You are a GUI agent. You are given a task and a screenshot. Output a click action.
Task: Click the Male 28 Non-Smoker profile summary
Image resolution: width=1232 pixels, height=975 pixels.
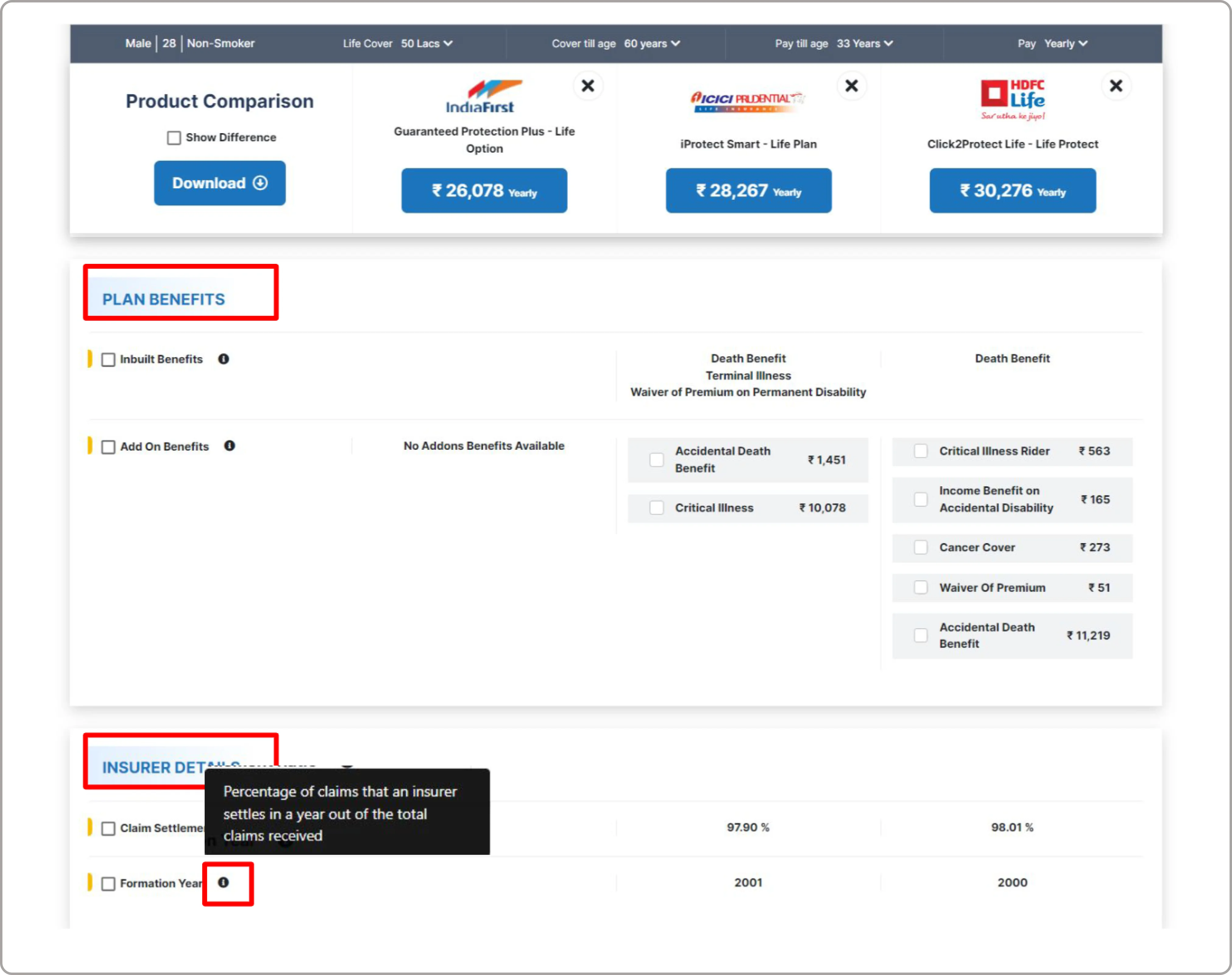(x=190, y=43)
